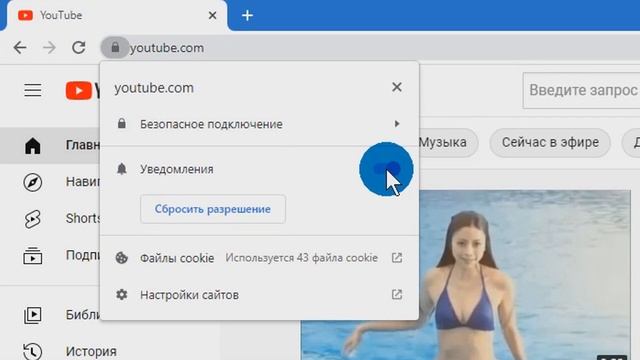Click the youtube.com popup heading text
640x360 pixels.
[154, 88]
